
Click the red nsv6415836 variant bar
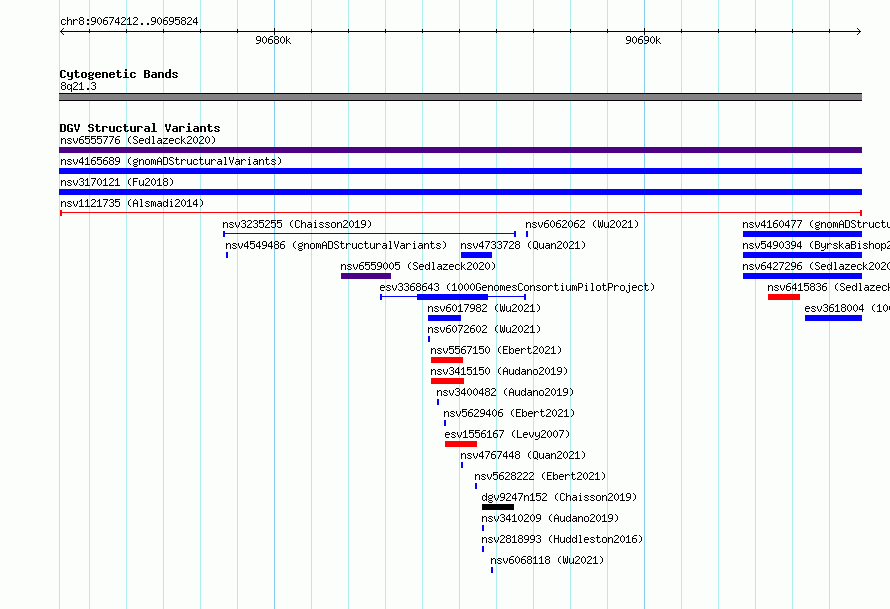784,297
